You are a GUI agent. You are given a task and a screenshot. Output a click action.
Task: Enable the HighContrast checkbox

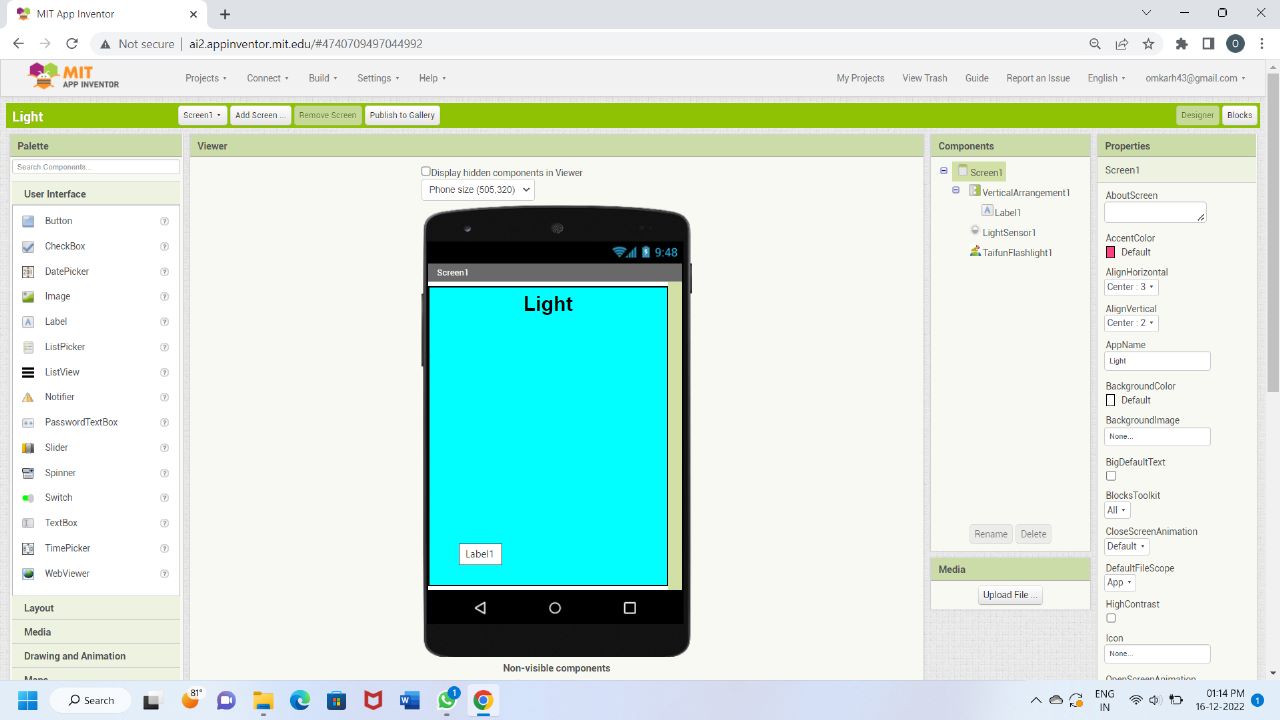pos(1111,618)
